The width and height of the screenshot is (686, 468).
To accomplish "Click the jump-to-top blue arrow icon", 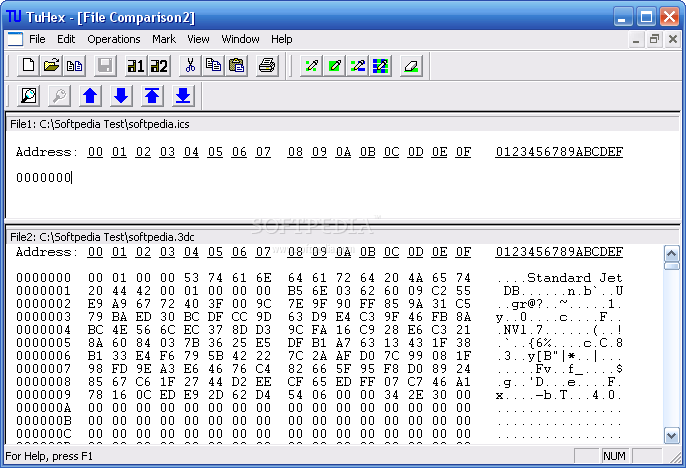I will click(x=152, y=95).
